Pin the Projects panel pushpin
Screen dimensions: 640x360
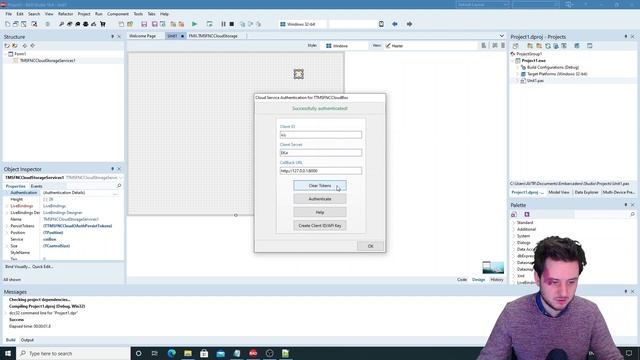point(626,37)
